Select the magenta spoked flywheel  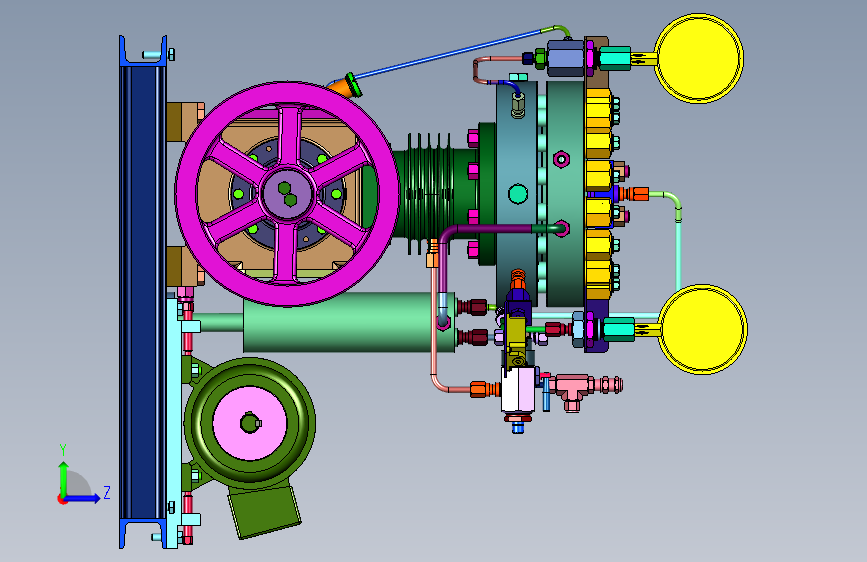point(287,194)
